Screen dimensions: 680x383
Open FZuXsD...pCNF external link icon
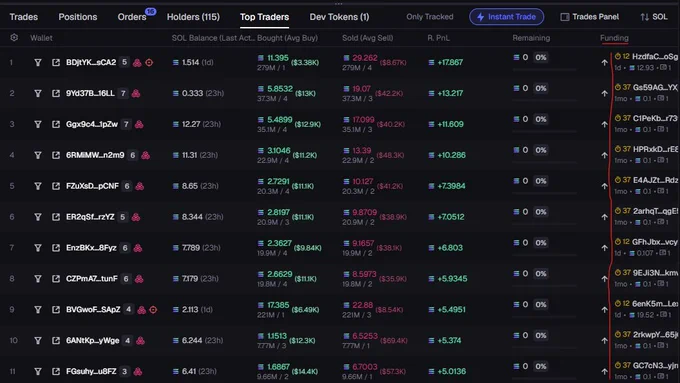tap(56, 186)
